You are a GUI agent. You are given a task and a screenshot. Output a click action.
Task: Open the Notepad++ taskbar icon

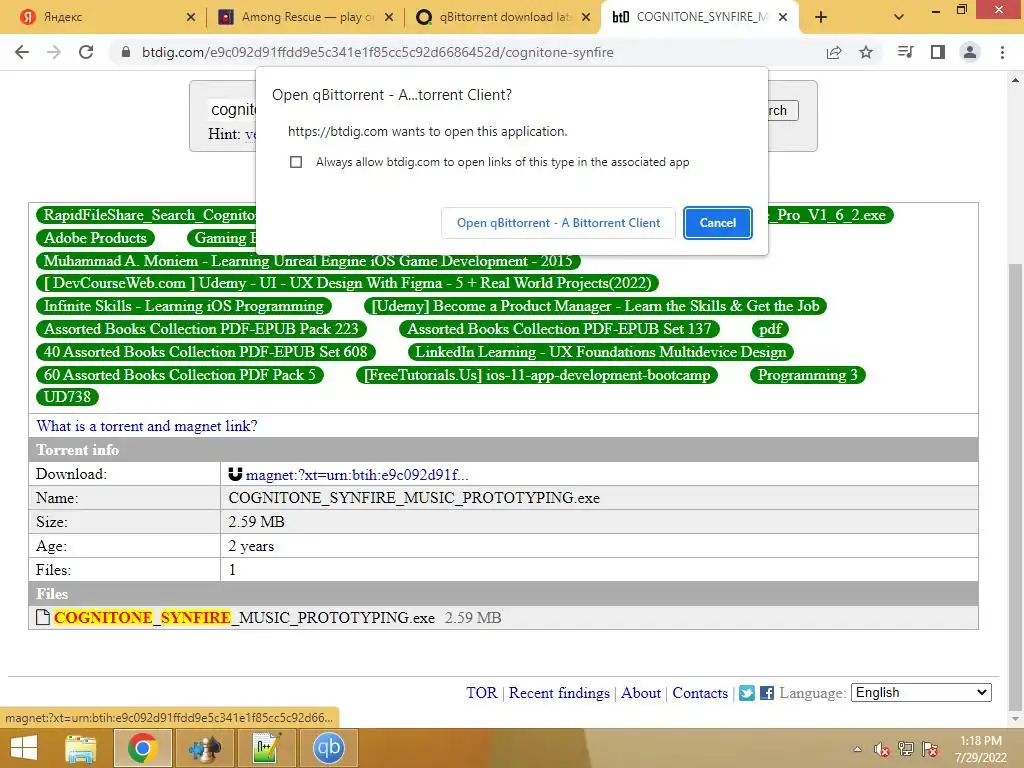[x=266, y=748]
